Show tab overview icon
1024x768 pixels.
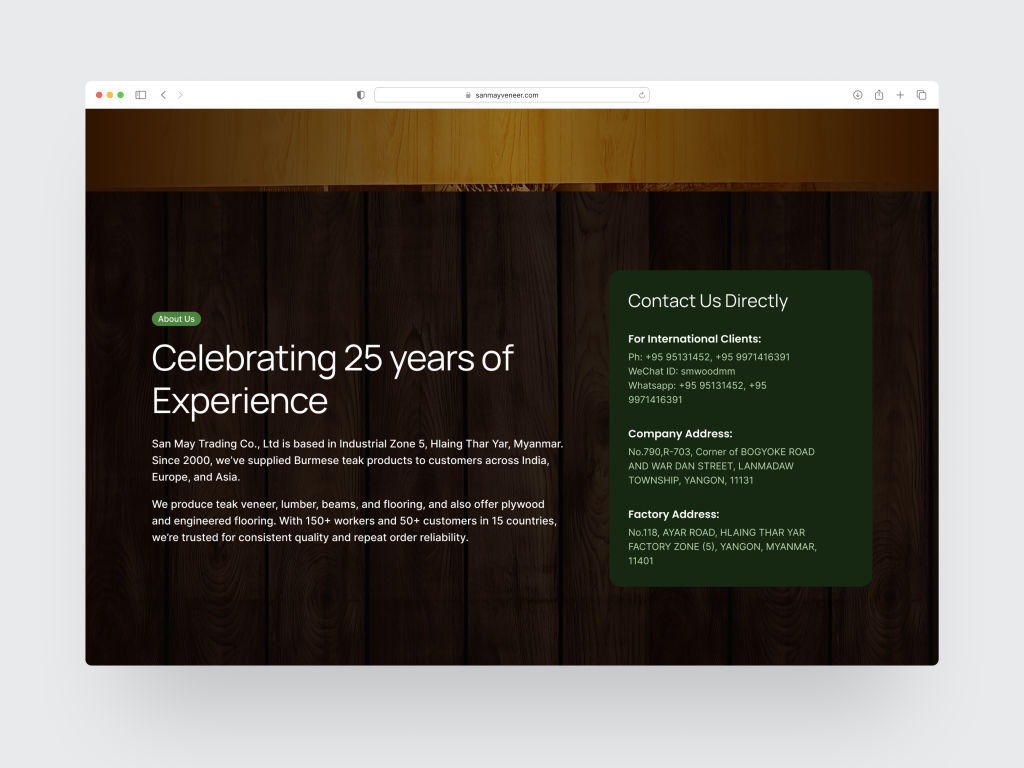[921, 95]
